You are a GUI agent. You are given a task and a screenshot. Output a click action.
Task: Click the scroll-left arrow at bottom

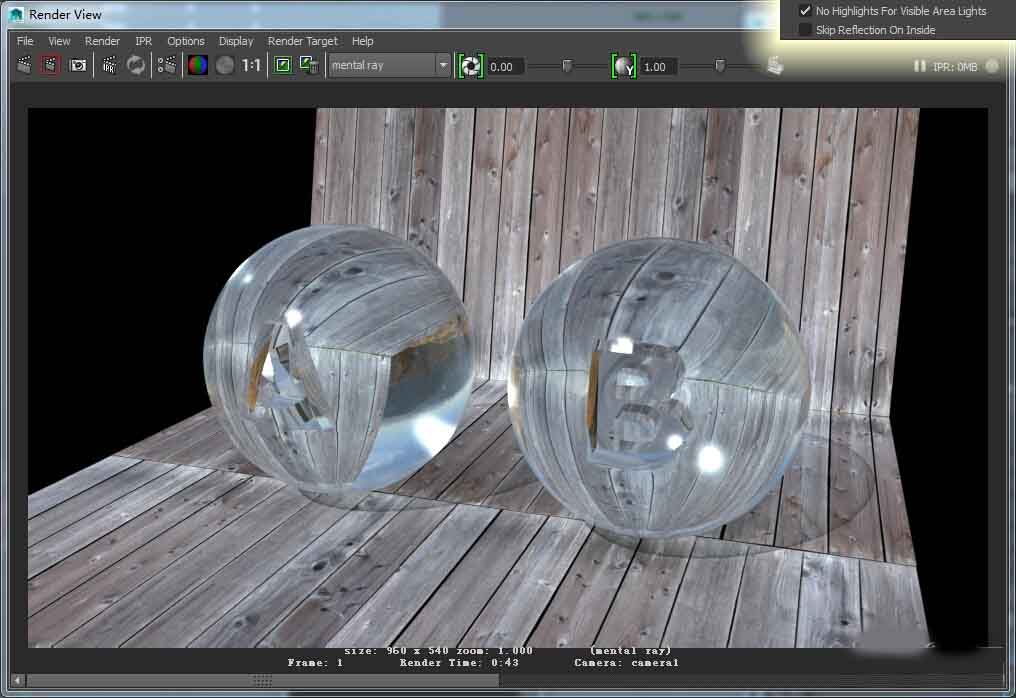click(17, 680)
